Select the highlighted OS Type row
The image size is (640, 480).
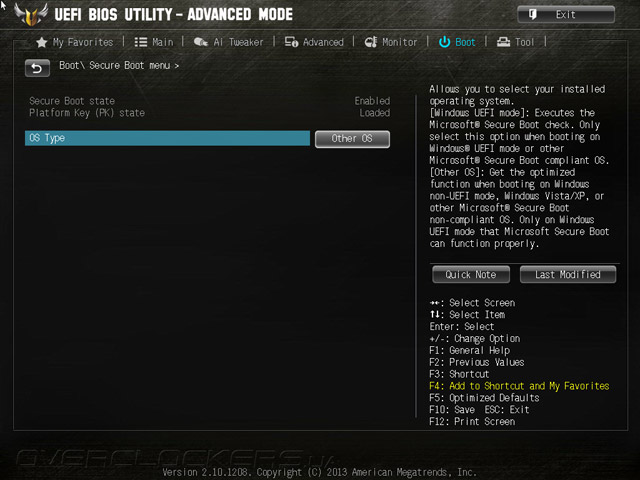(x=167, y=138)
